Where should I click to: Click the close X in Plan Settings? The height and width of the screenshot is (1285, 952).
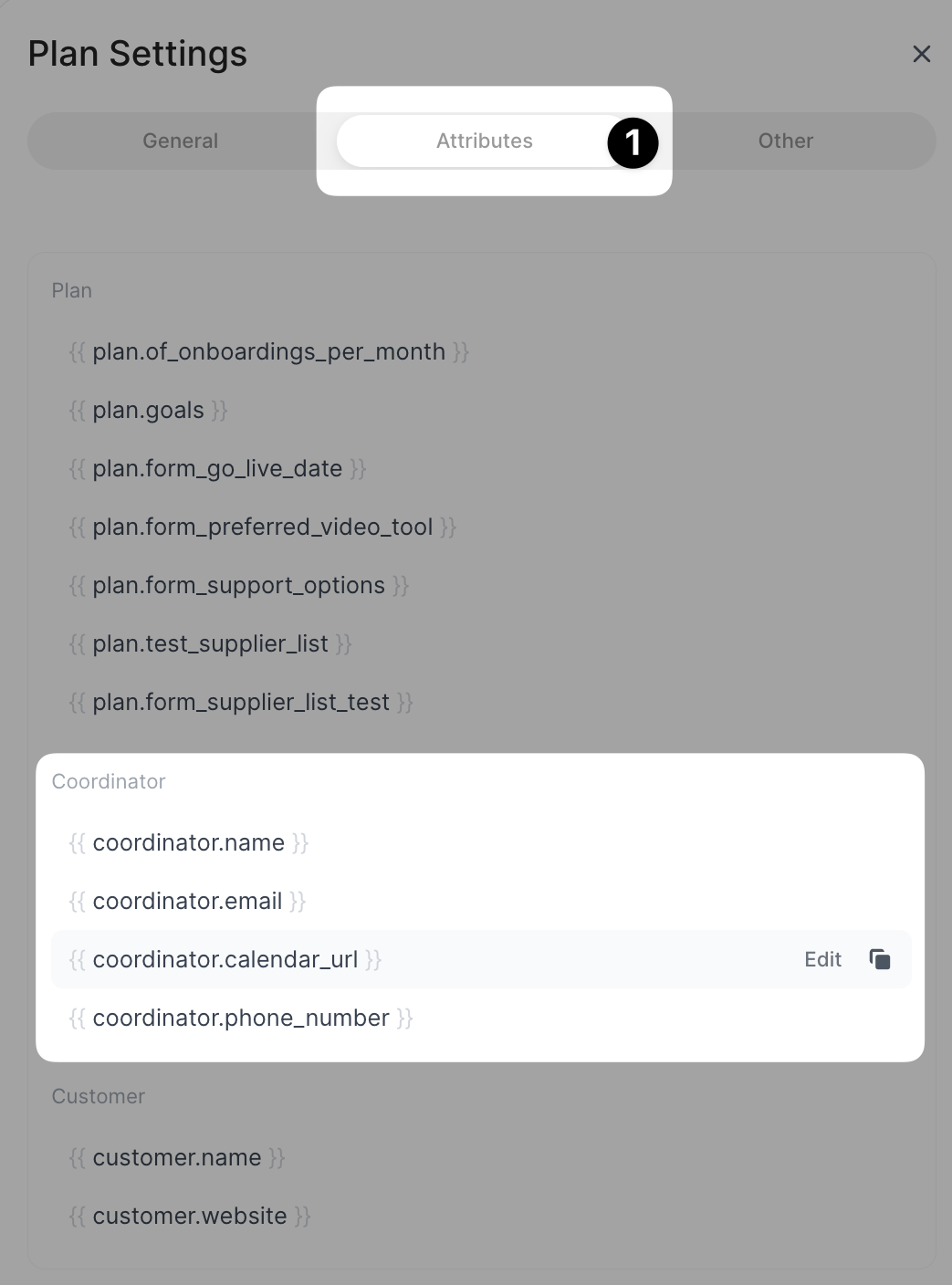point(922,54)
